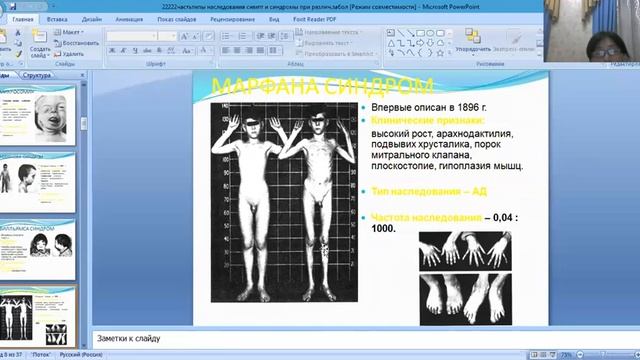The image size is (640, 360).
Task: Click Русский (Россия) language in status bar
Action: pos(81,355)
